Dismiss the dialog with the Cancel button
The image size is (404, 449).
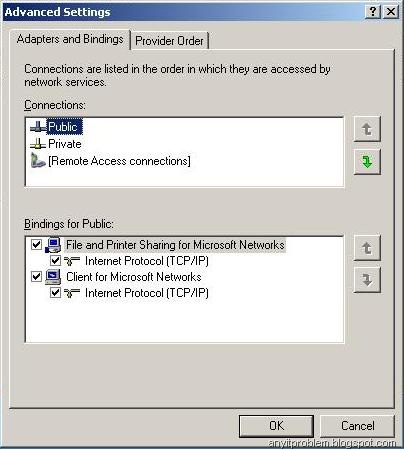click(357, 426)
